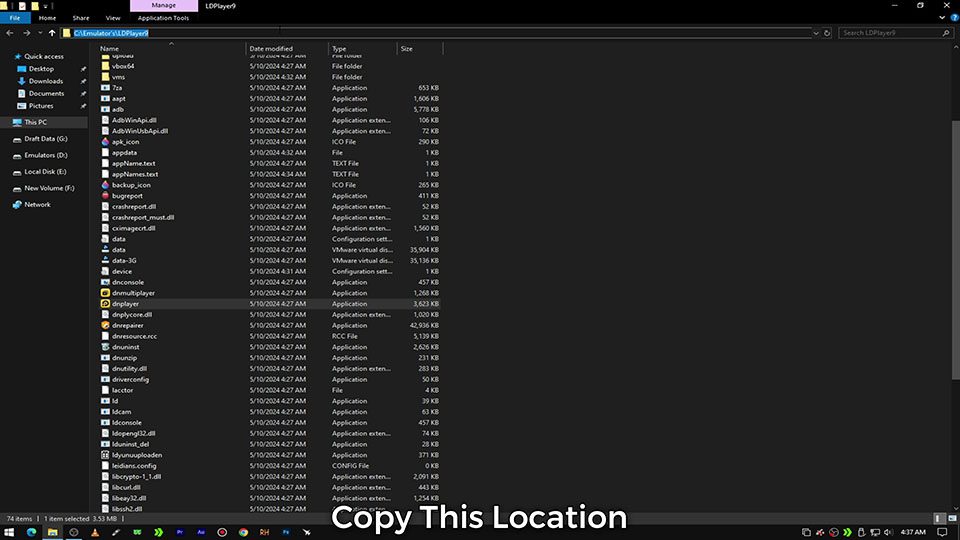Open the Action Center notifications icon
Screen dimensions: 960x540
pyautogui.click(x=942, y=533)
